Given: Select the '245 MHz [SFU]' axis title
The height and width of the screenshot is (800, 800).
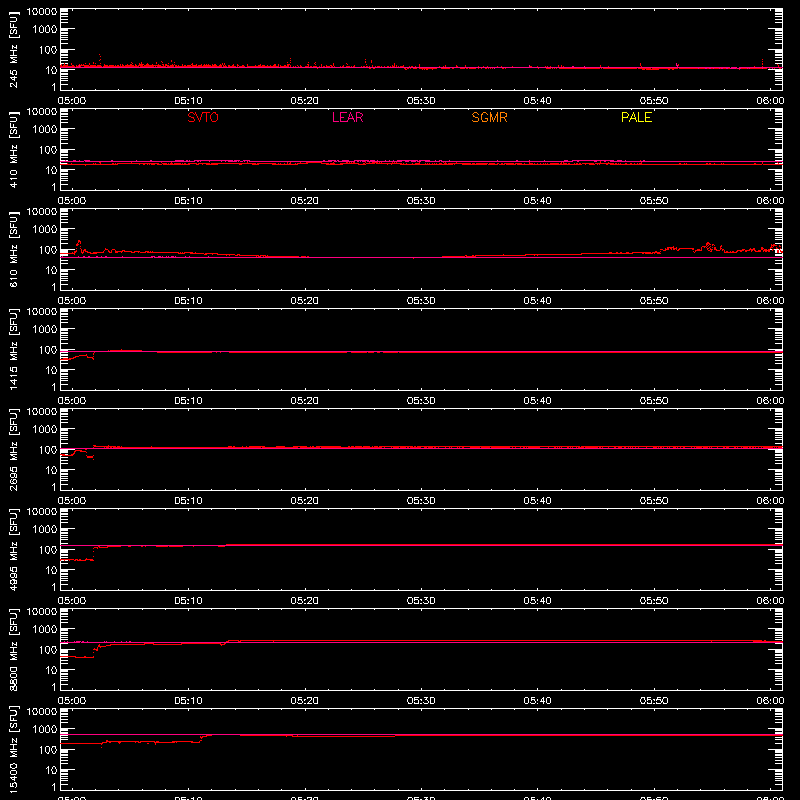Looking at the screenshot, I should [14, 50].
